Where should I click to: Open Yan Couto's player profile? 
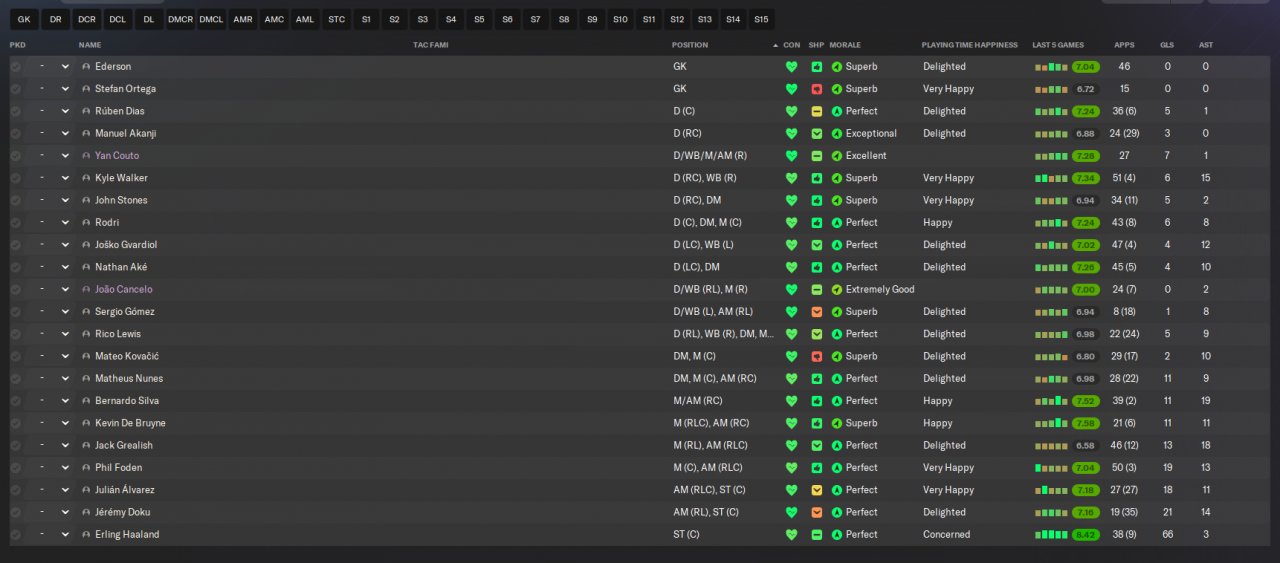pyautogui.click(x=117, y=156)
